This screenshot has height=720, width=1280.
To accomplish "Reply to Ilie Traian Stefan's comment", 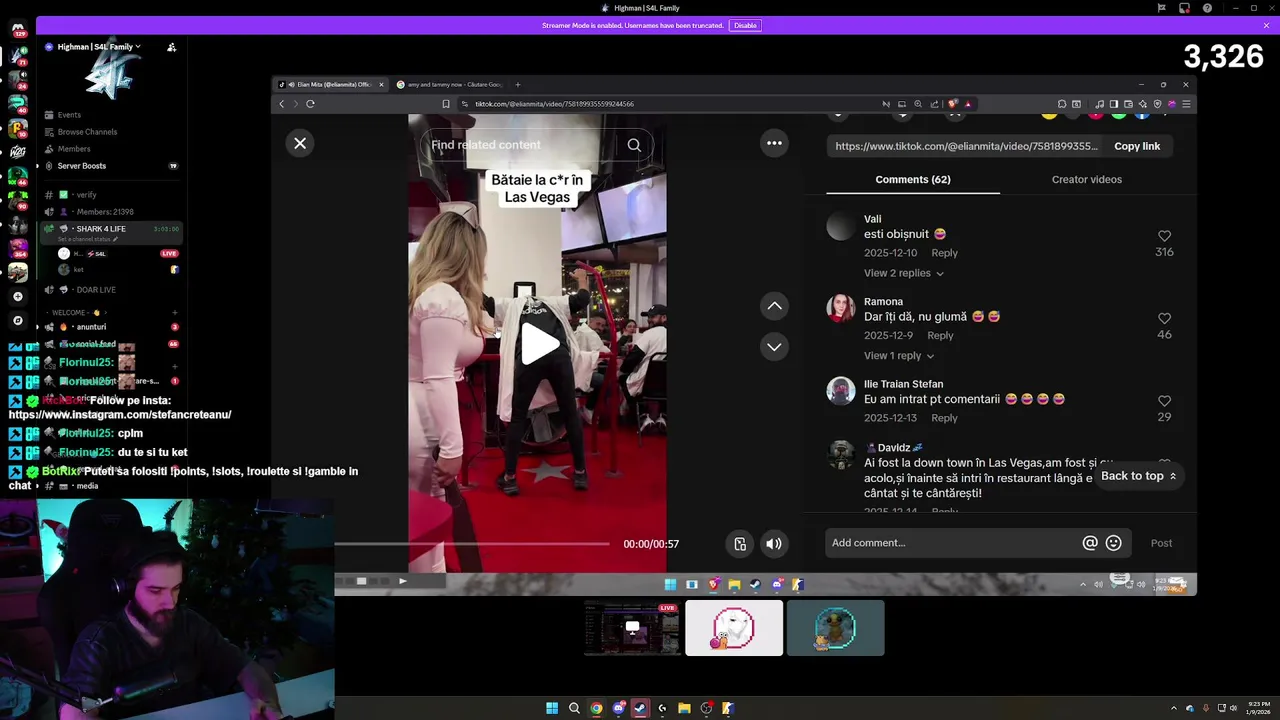I will [944, 418].
